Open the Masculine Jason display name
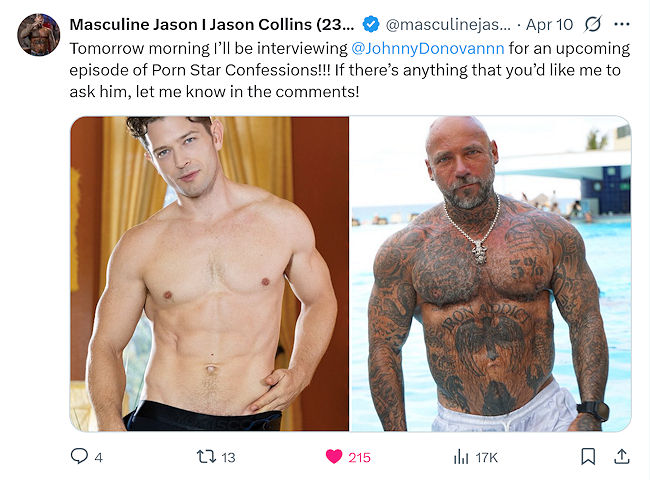Image resolution: width=650 pixels, height=480 pixels. click(x=212, y=24)
